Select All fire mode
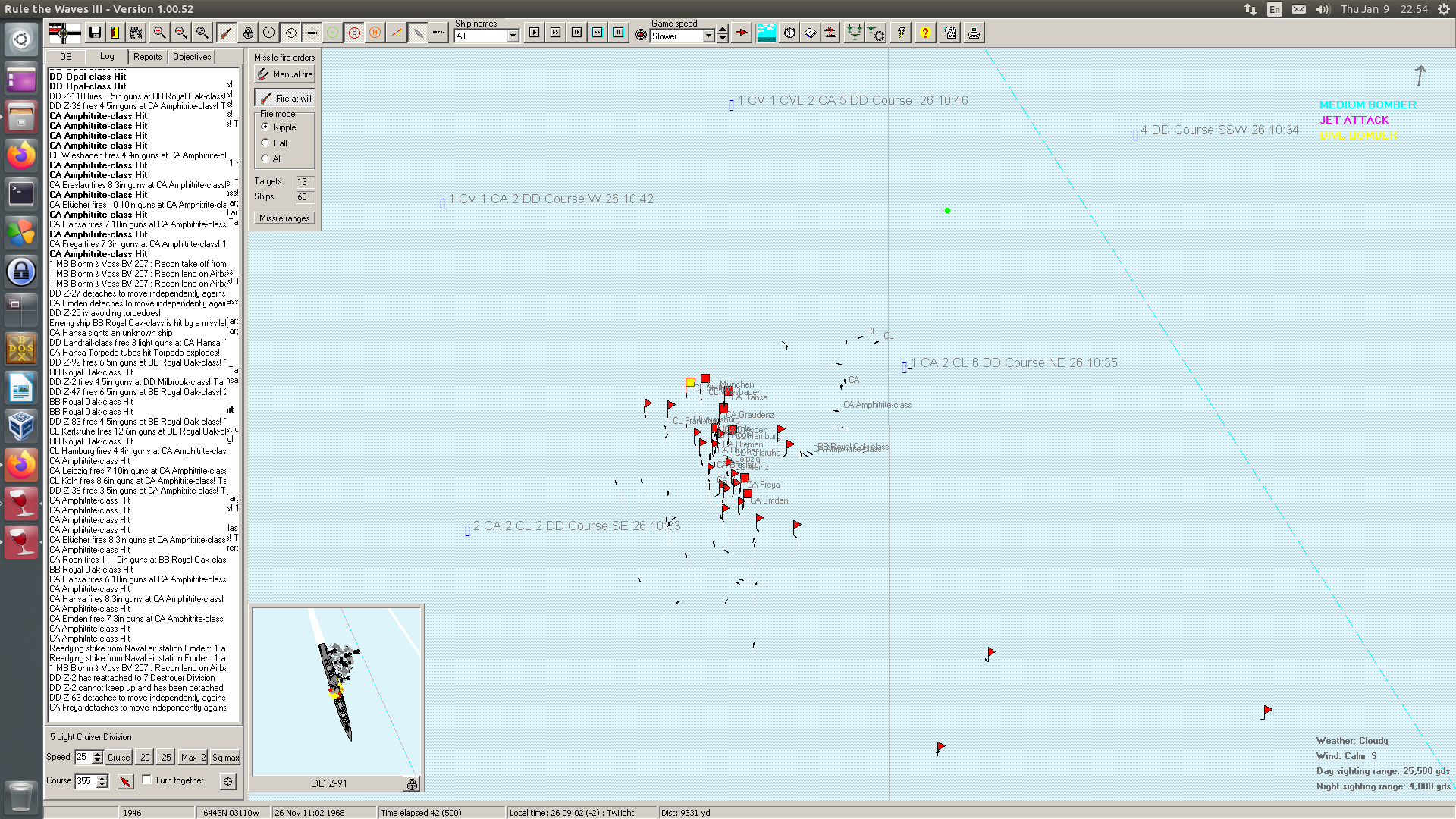 (x=265, y=158)
